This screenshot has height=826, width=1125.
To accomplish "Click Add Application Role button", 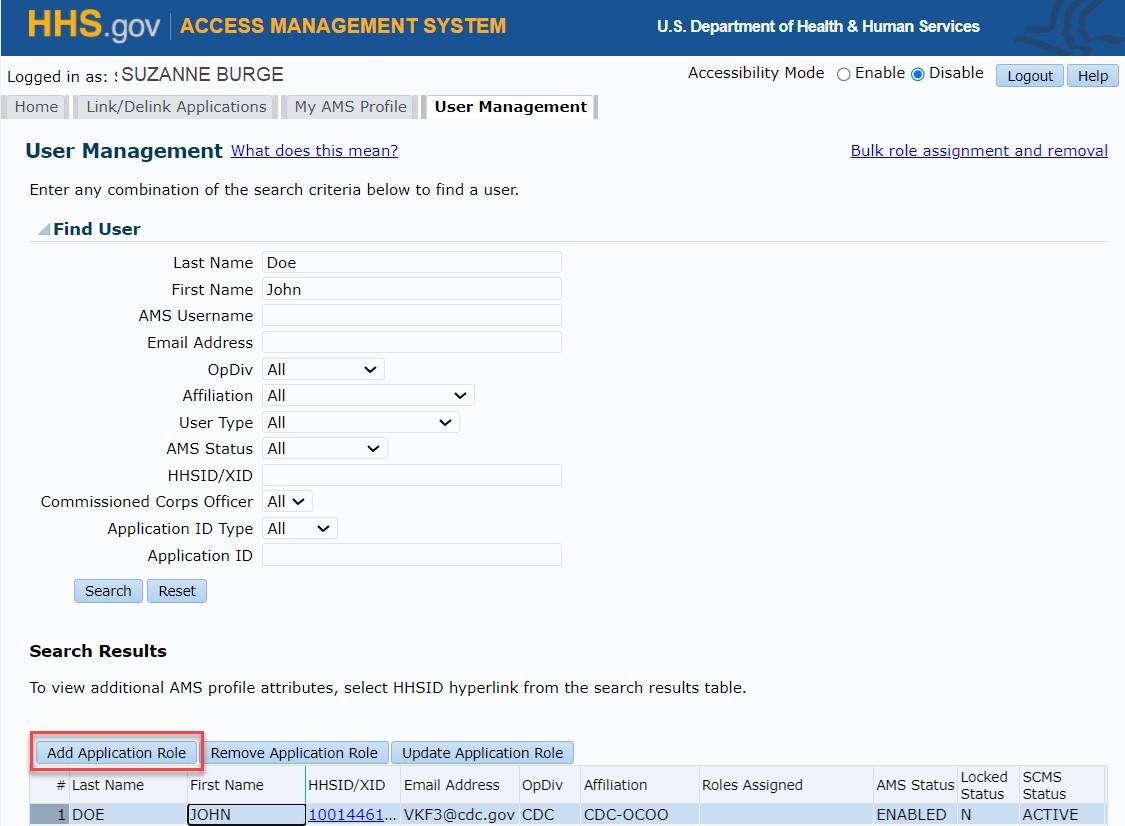I will pos(116,753).
